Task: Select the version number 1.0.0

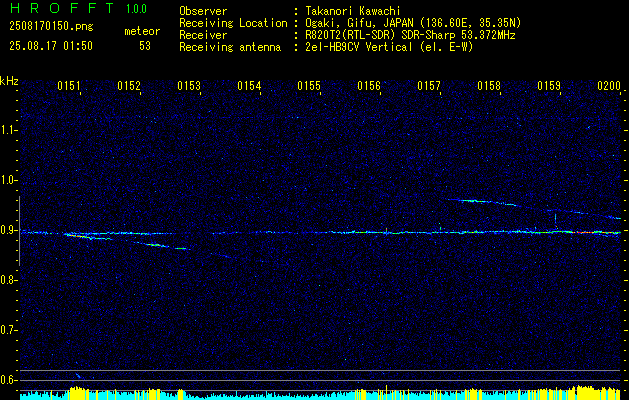Action: pos(136,9)
